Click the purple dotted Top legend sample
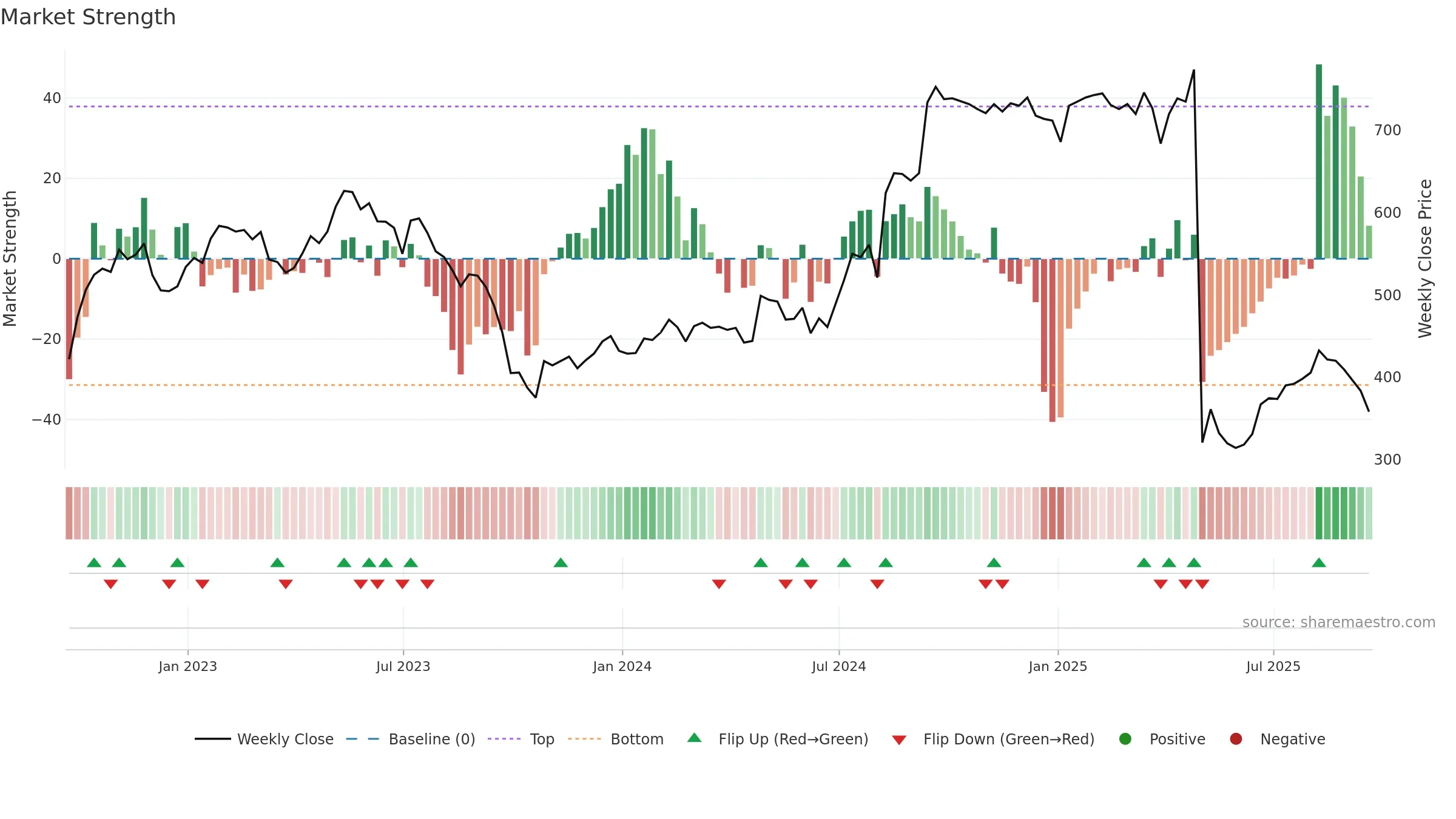This screenshot has width=1456, height=819. point(504,739)
